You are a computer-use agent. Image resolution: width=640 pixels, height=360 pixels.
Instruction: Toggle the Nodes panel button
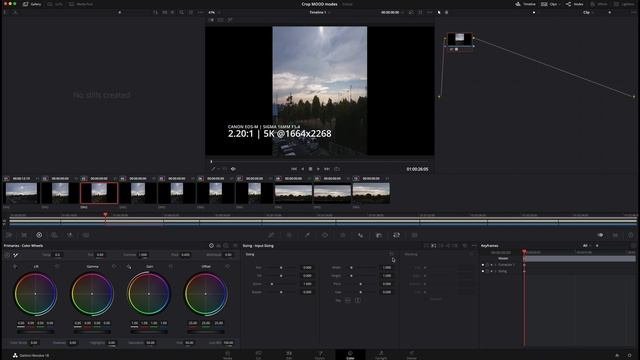pos(574,4)
